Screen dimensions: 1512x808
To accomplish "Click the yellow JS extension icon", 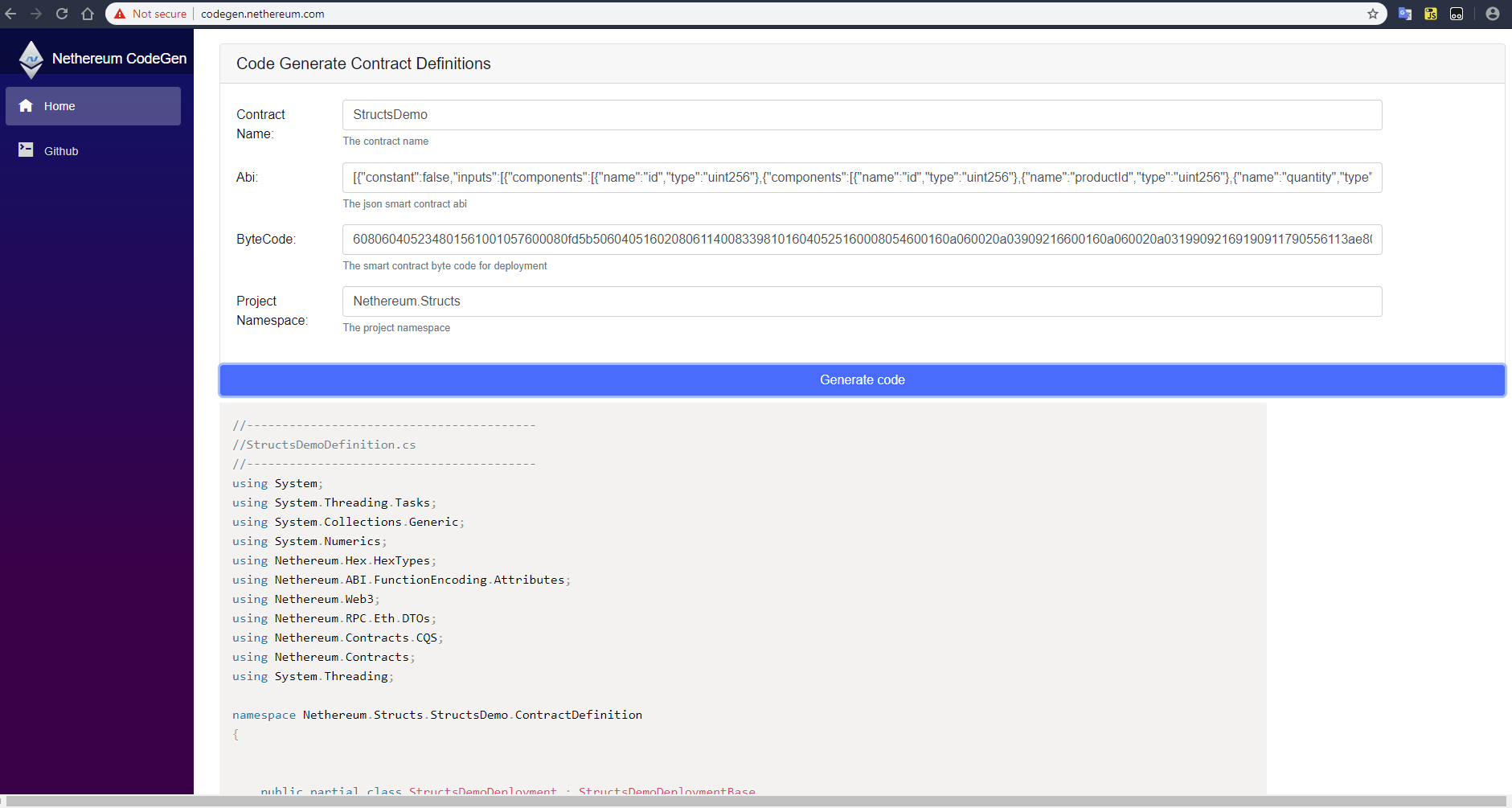I will click(x=1431, y=14).
